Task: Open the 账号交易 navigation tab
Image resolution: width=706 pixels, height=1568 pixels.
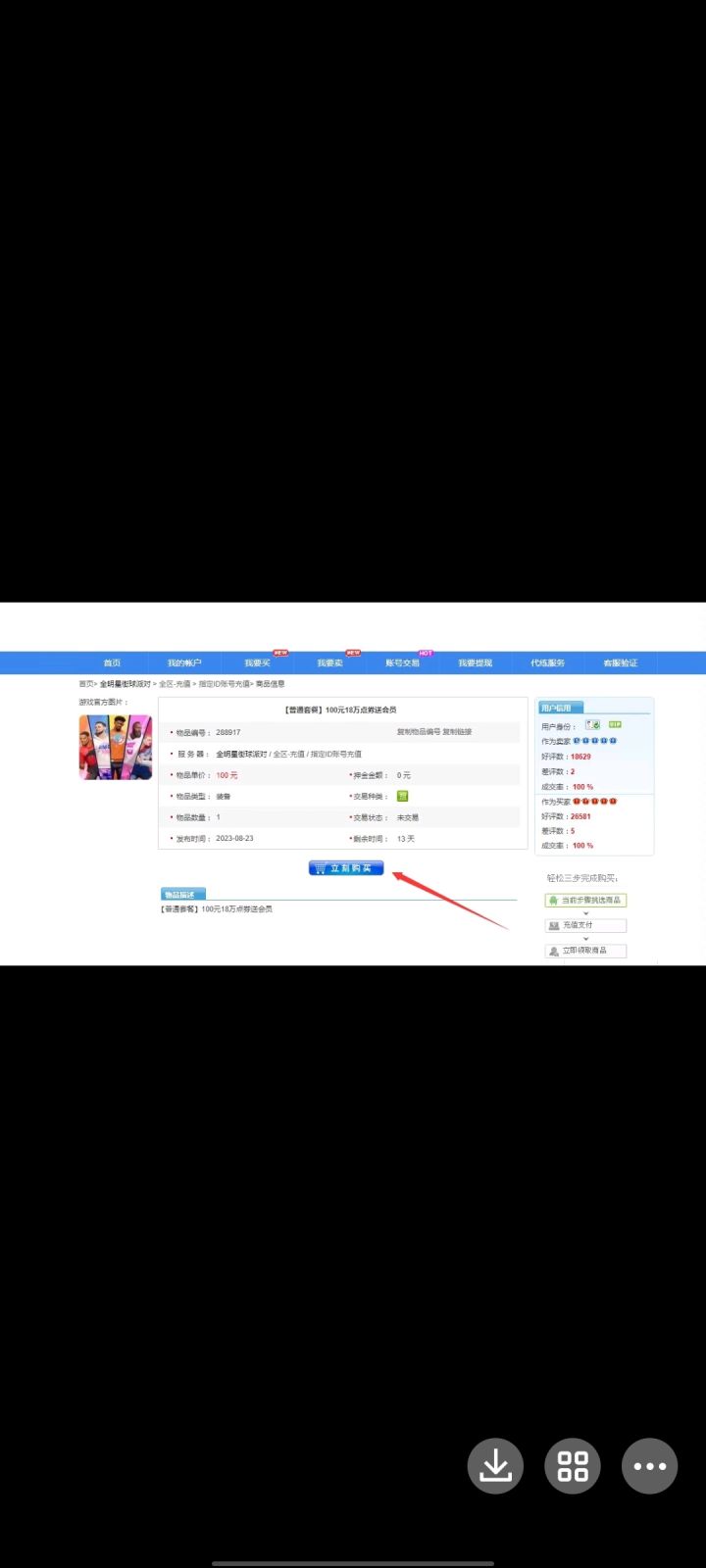Action: (x=402, y=663)
